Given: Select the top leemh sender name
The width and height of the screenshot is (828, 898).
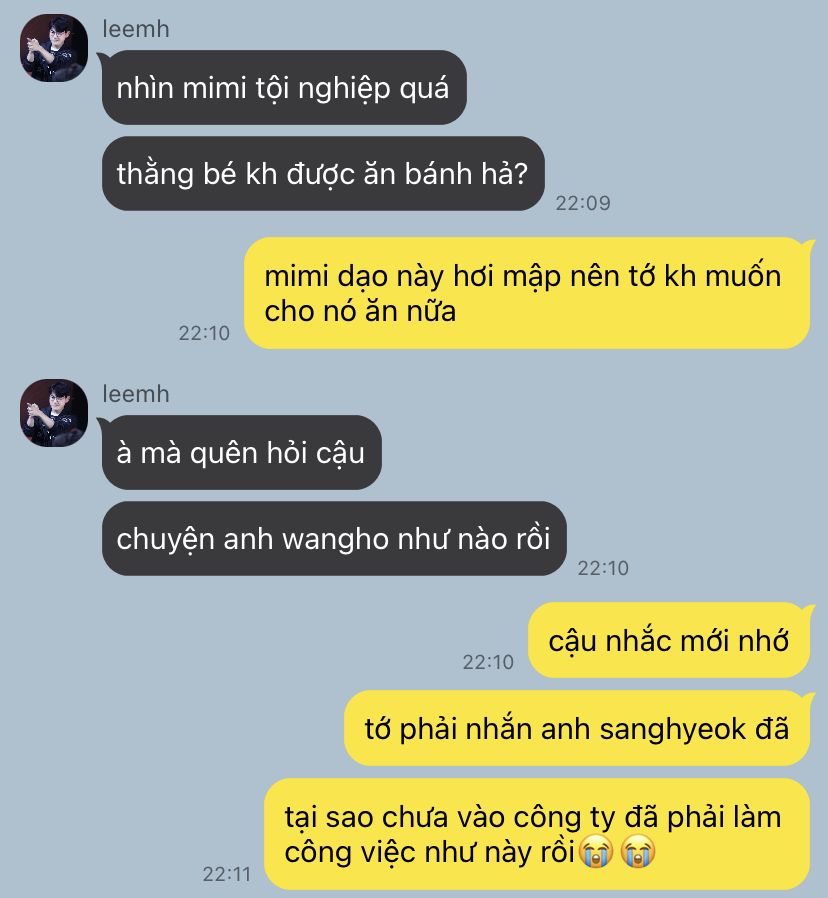Looking at the screenshot, I should (x=136, y=29).
